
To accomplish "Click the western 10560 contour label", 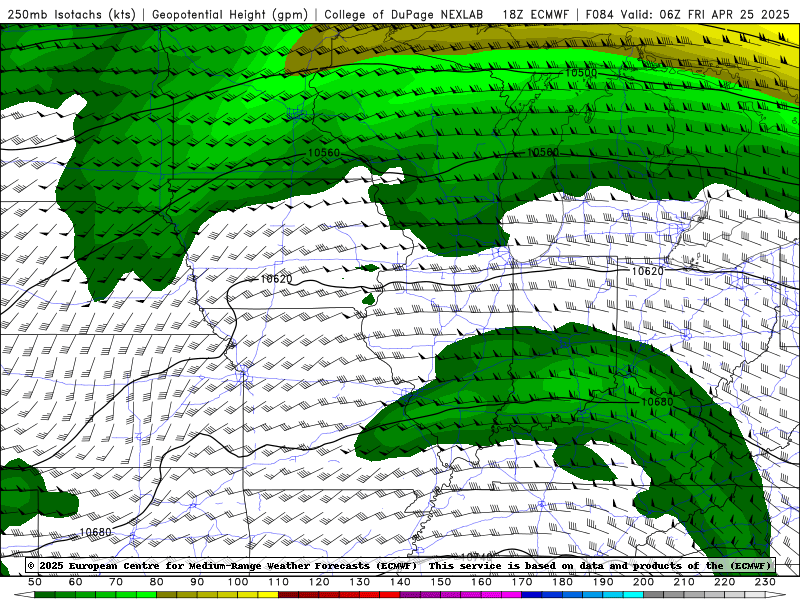I will click(x=323, y=153).
